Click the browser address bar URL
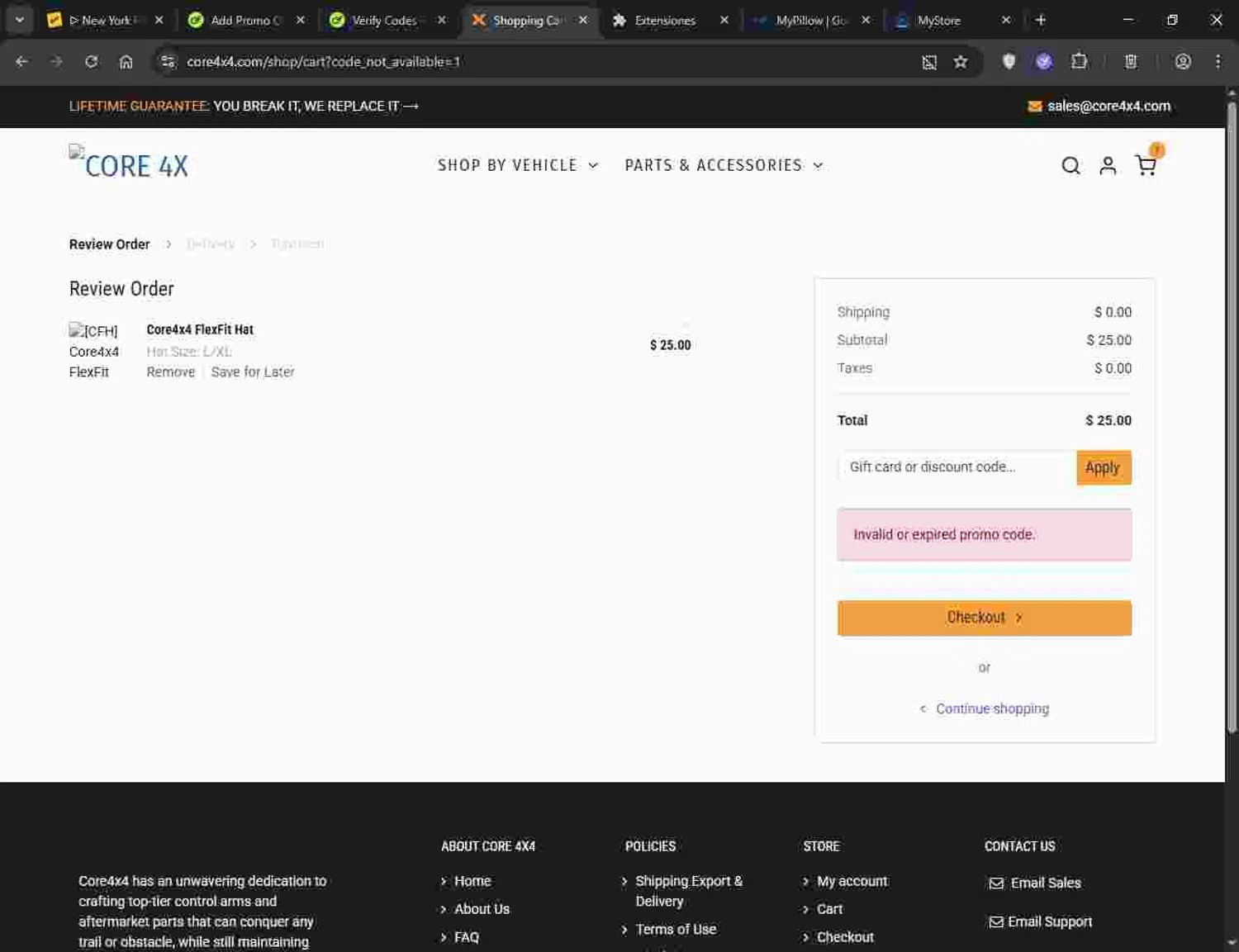 coord(323,61)
